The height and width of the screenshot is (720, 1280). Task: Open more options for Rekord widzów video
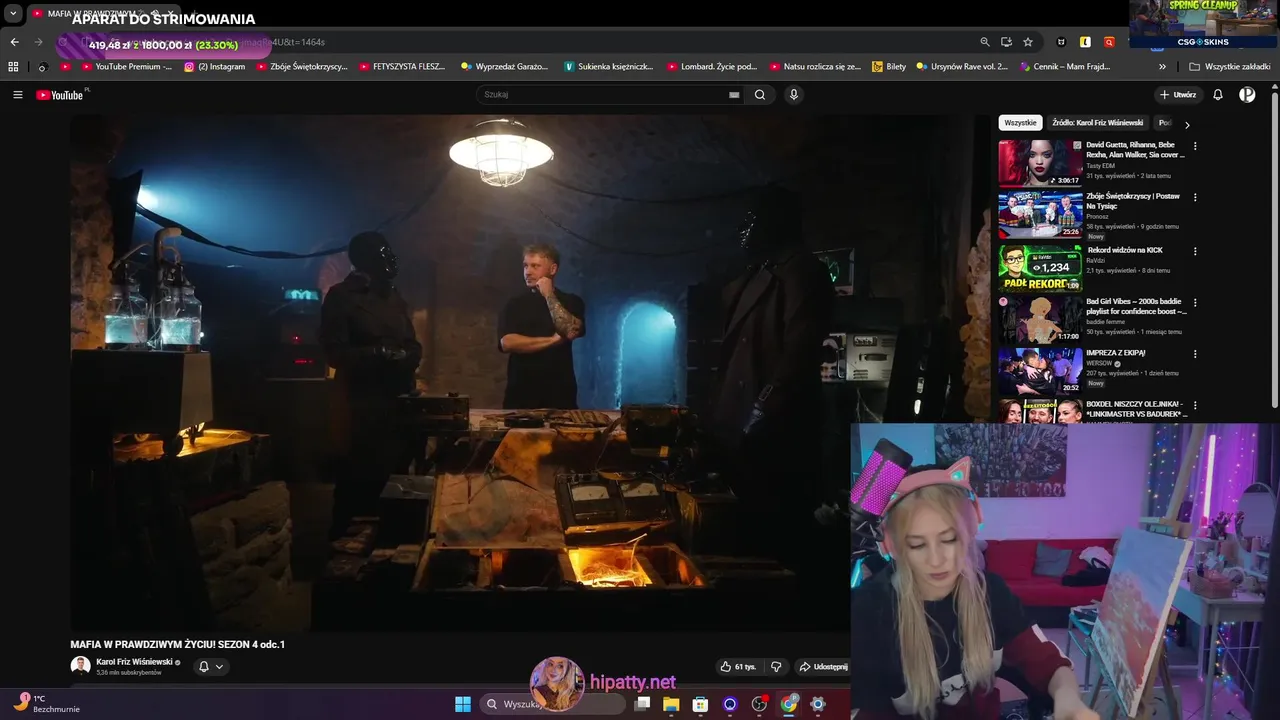[x=1195, y=251]
